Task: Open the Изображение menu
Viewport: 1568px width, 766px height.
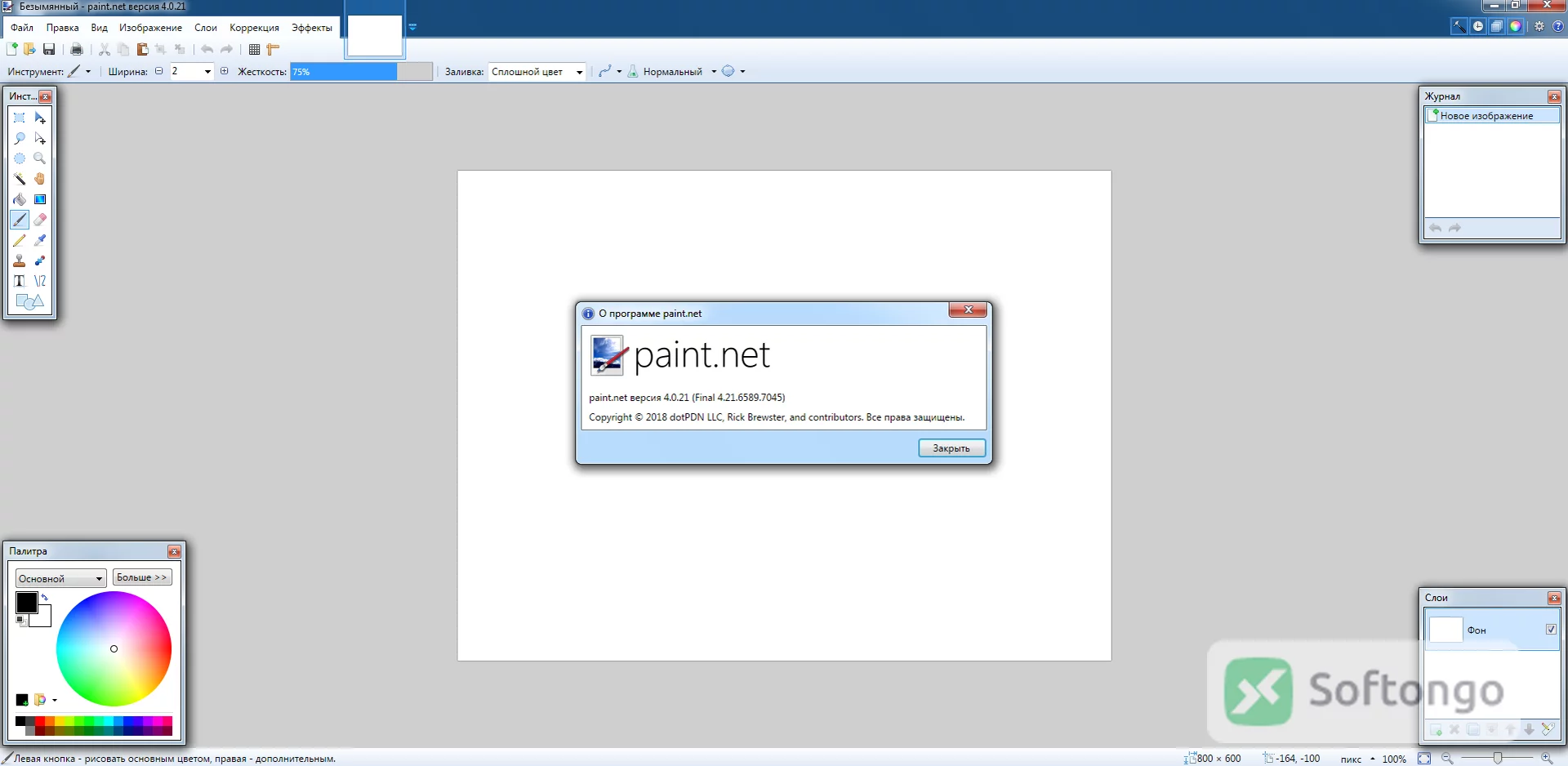Action: (x=151, y=28)
